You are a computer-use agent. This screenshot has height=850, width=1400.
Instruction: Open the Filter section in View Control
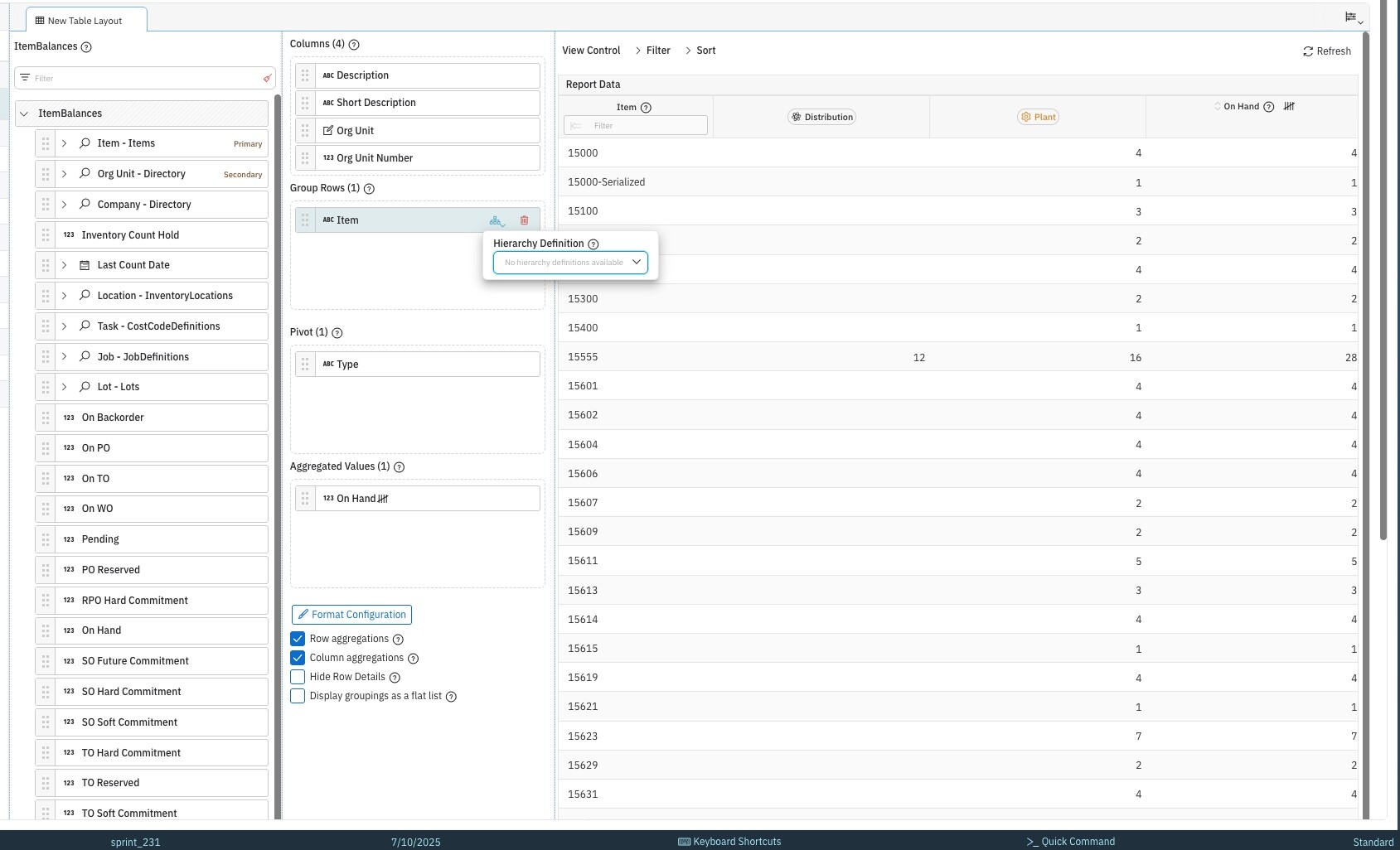658,51
